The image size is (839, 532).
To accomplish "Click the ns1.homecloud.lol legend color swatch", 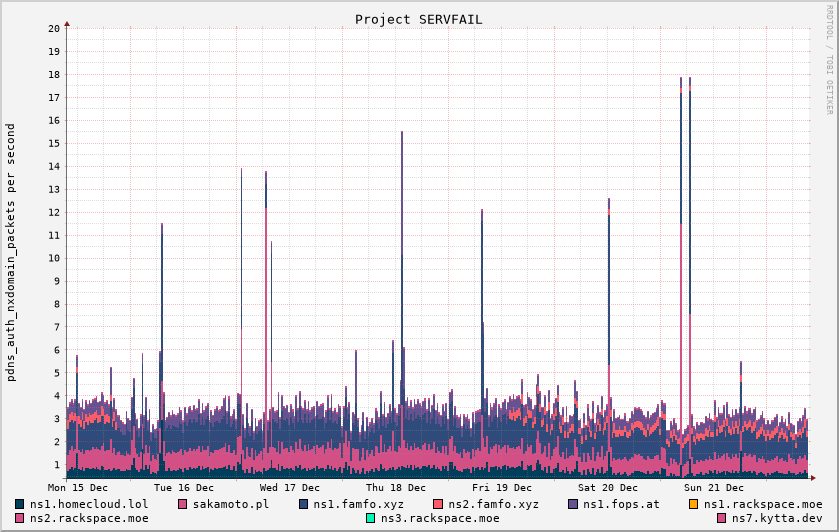I will click(x=20, y=504).
